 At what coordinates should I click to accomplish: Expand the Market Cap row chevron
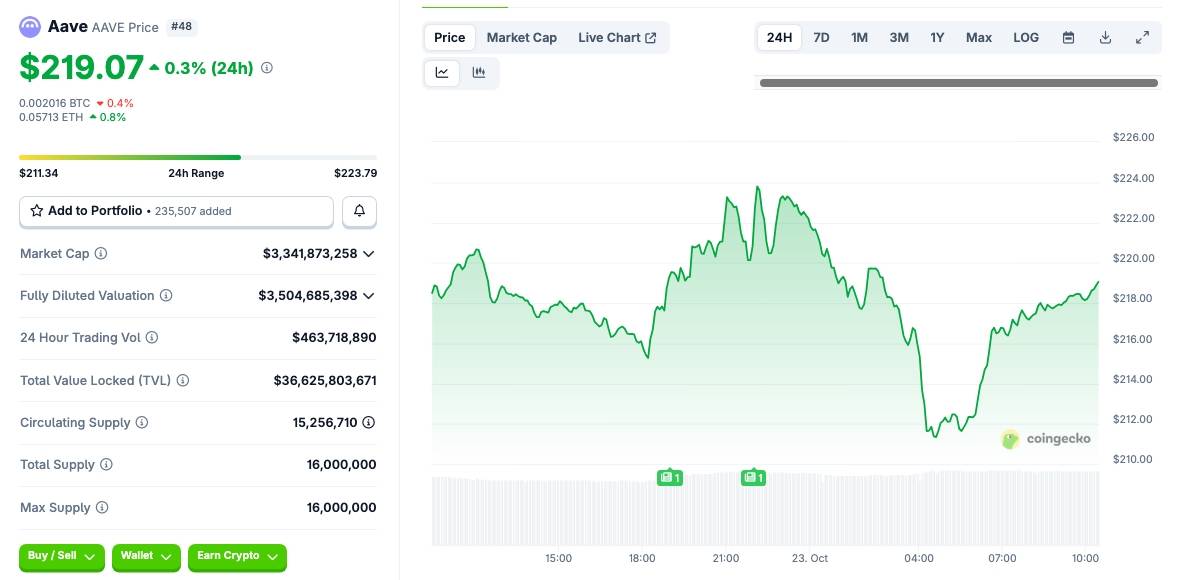coord(368,253)
